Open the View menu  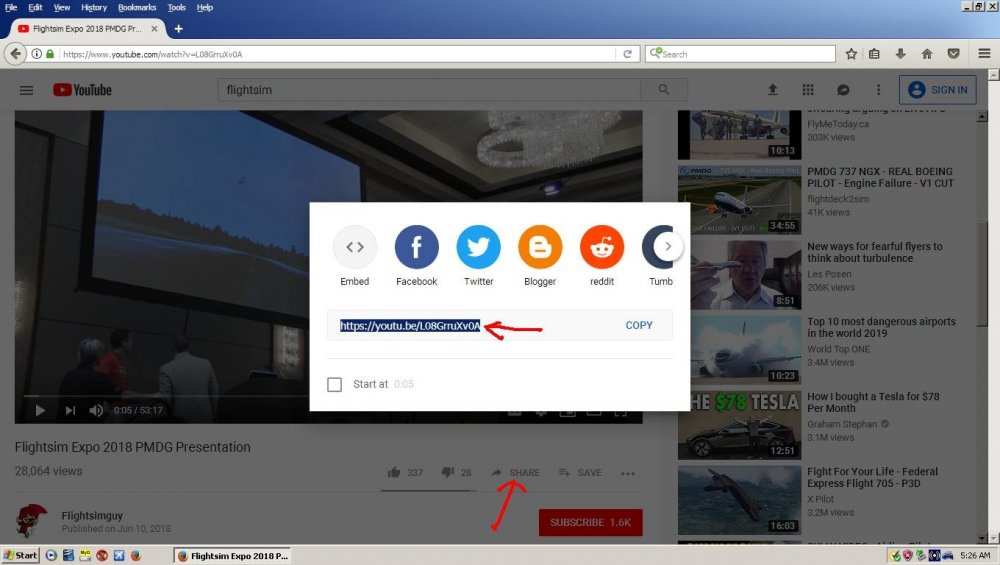[x=62, y=8]
